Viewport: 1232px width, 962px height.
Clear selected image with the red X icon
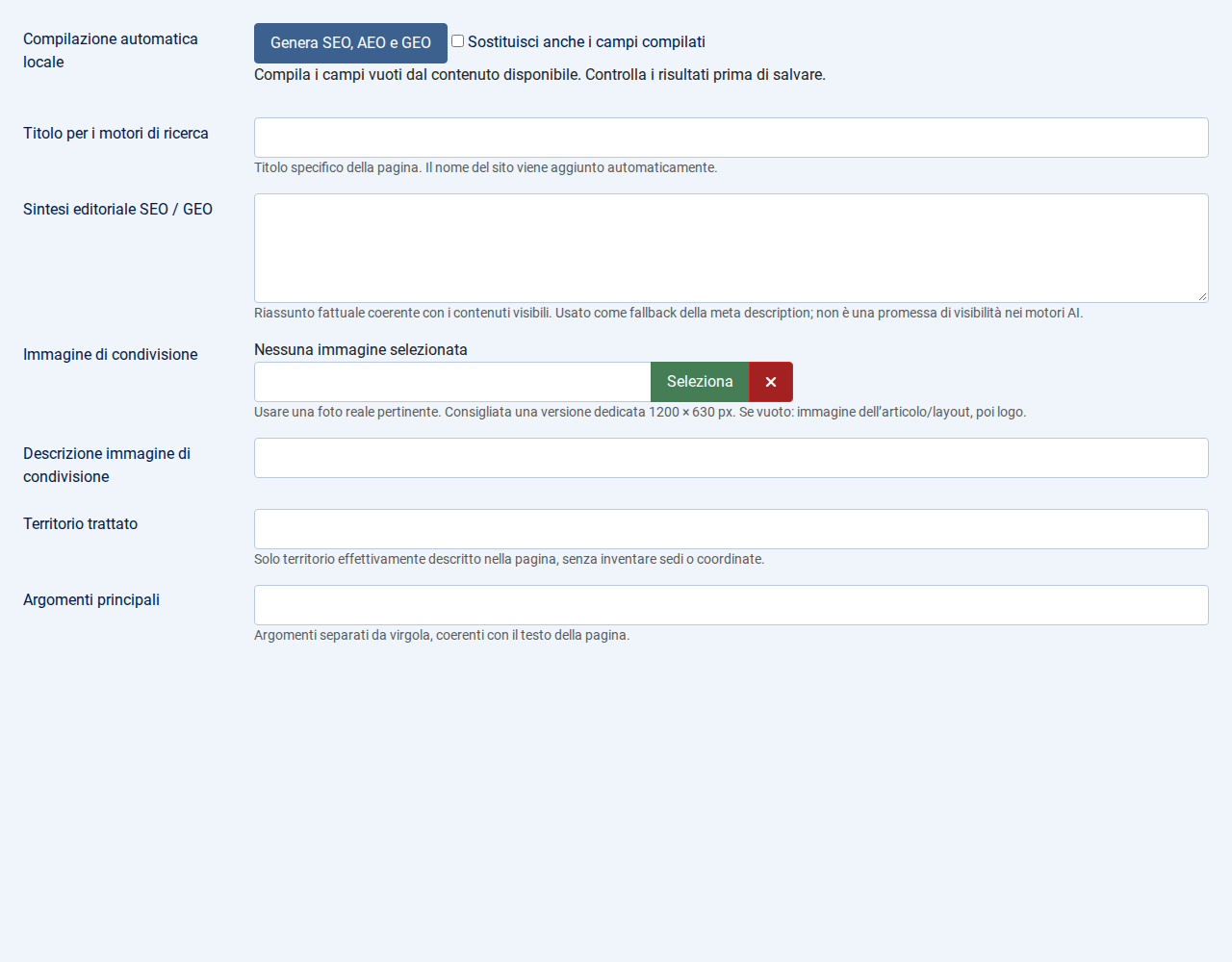[771, 382]
